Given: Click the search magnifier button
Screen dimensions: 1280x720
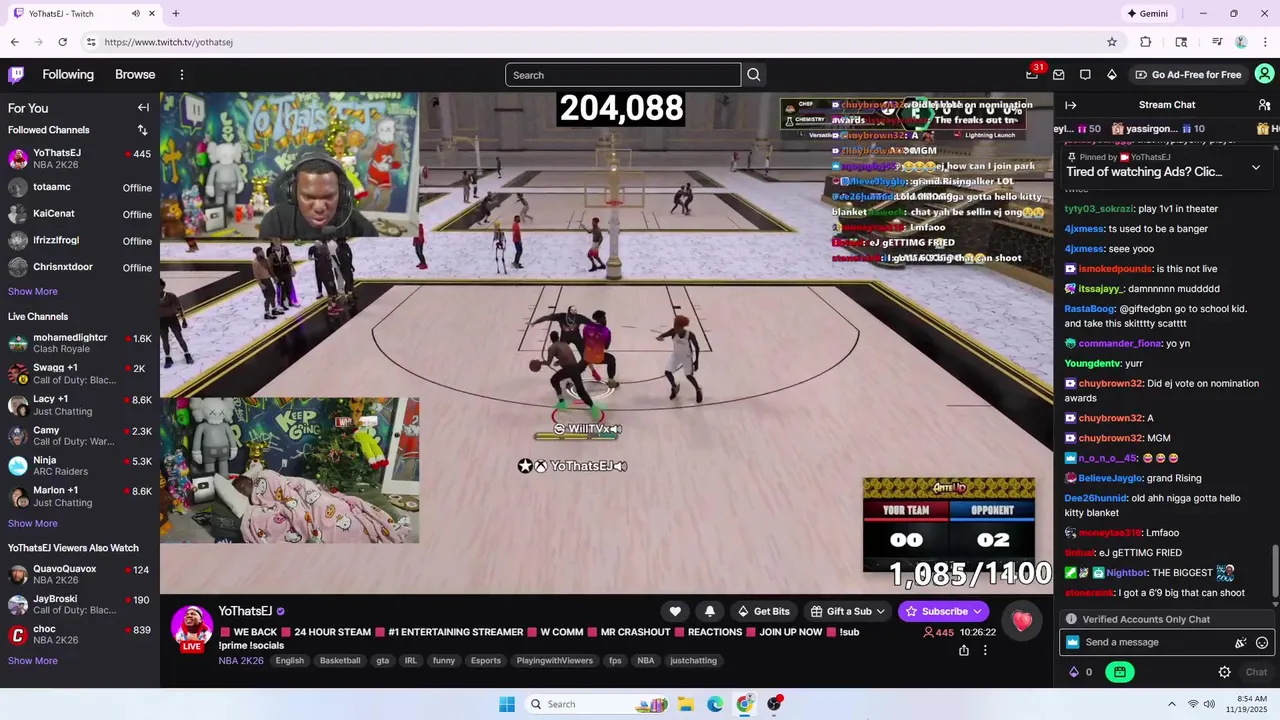Looking at the screenshot, I should pyautogui.click(x=754, y=75).
